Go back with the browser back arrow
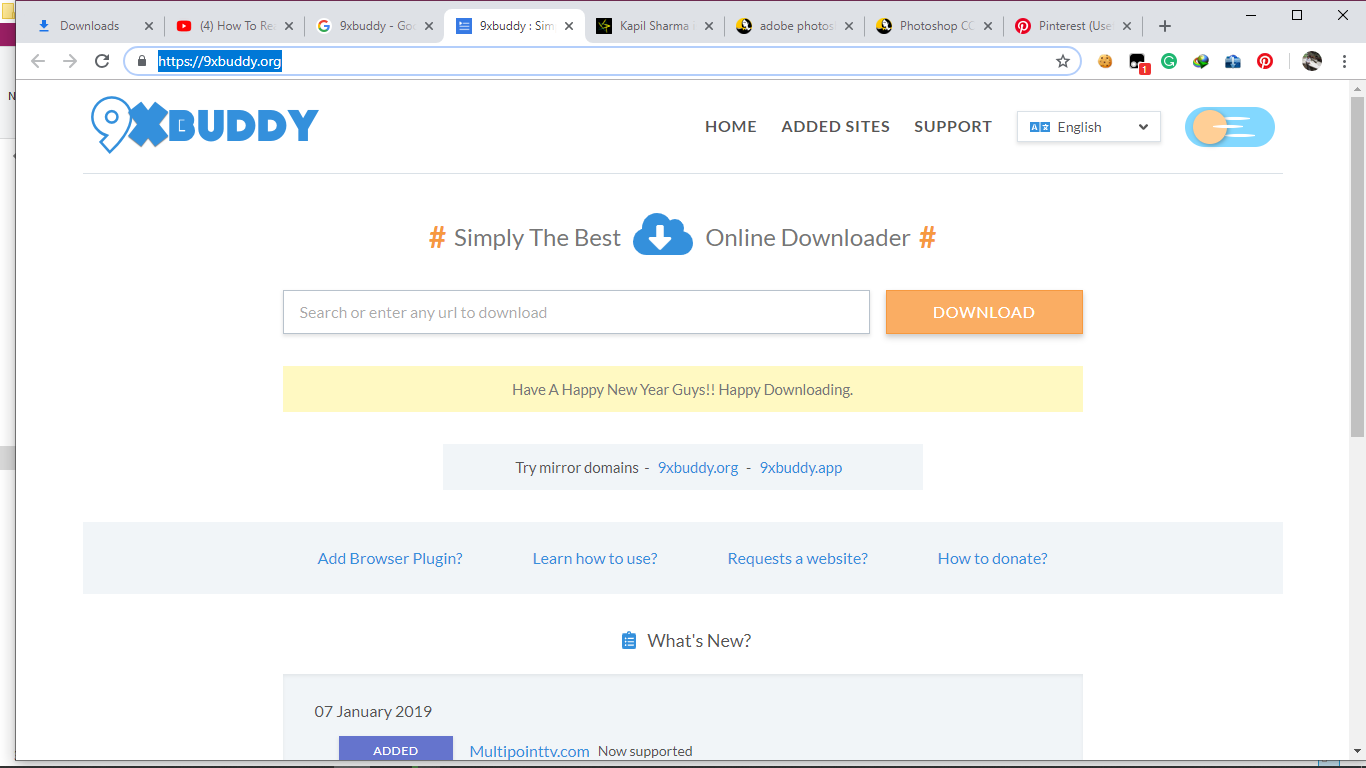The width and height of the screenshot is (1366, 768). (38, 61)
